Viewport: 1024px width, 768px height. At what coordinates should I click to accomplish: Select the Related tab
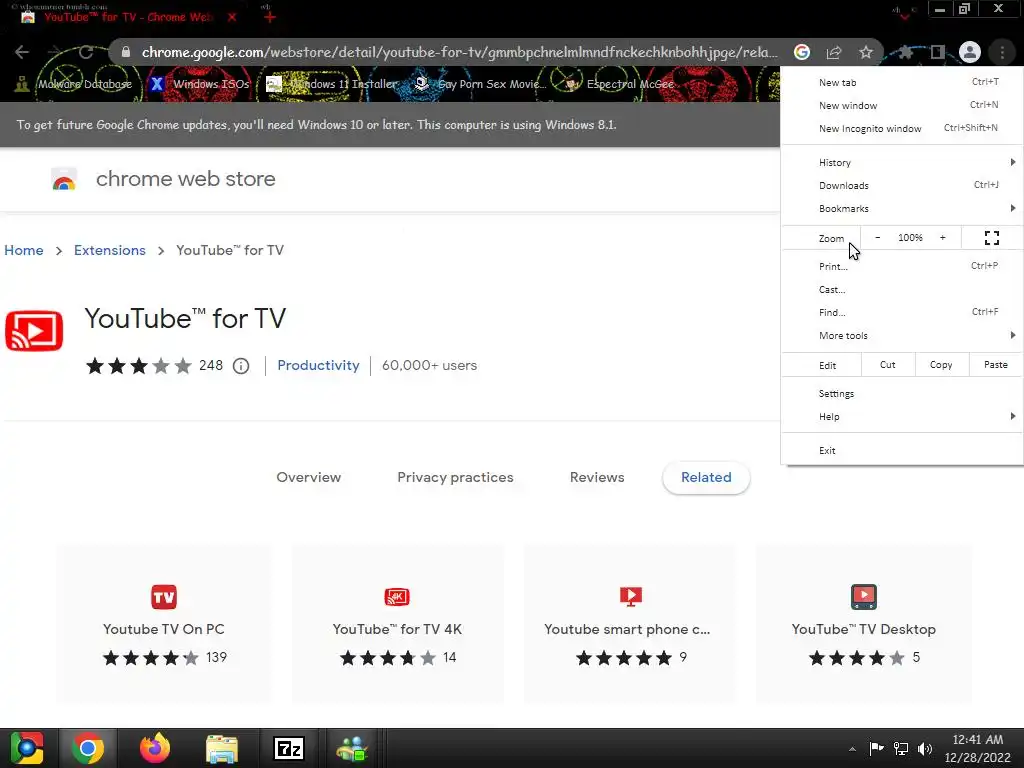tap(706, 477)
